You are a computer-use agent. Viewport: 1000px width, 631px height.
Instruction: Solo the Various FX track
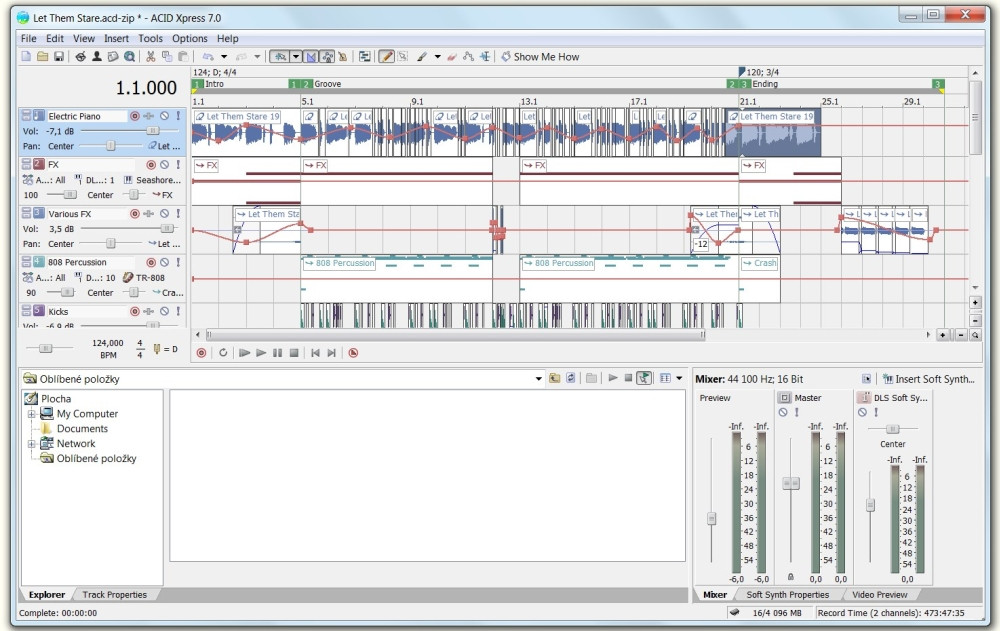pyautogui.click(x=178, y=213)
